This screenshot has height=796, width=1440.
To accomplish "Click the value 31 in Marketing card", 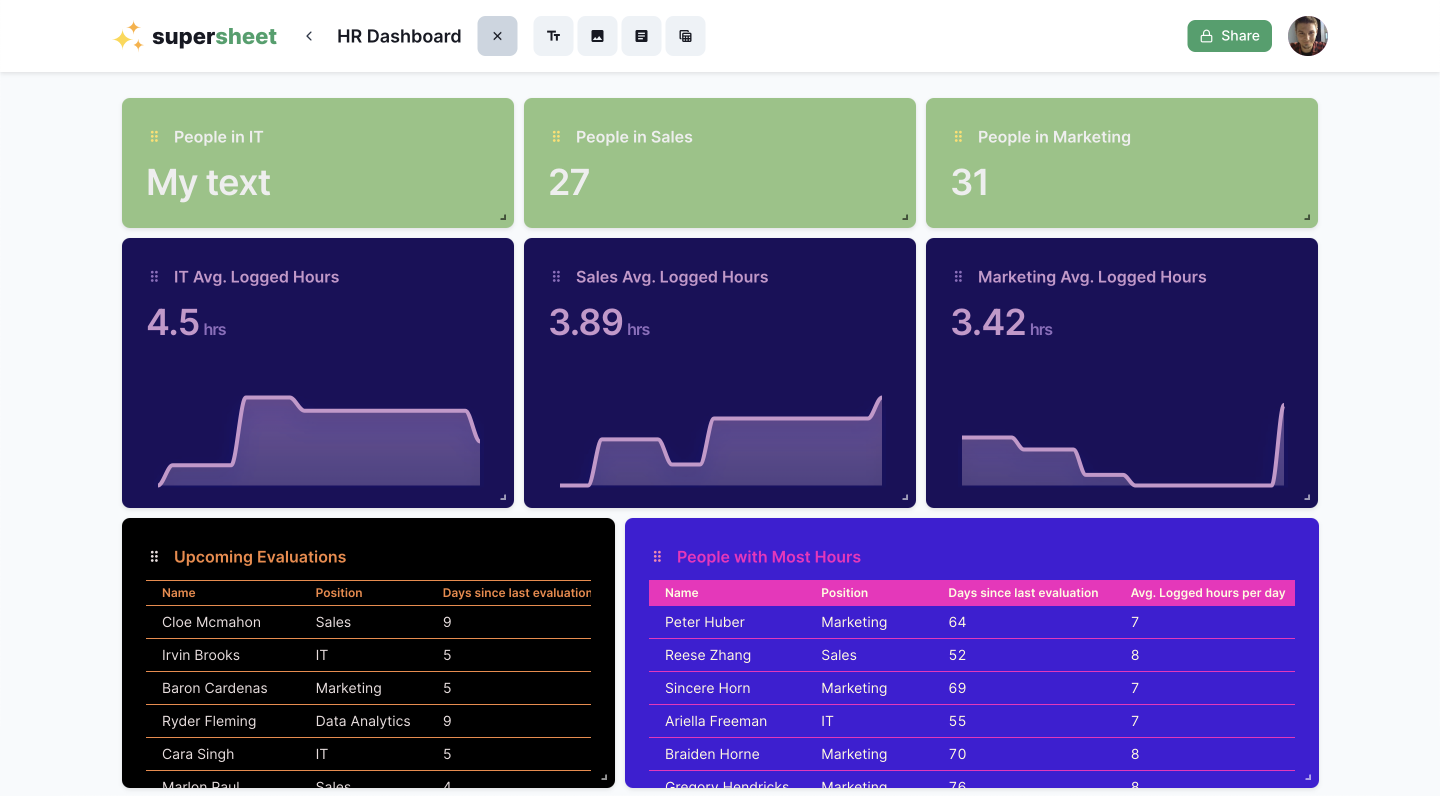I will pyautogui.click(x=970, y=183).
